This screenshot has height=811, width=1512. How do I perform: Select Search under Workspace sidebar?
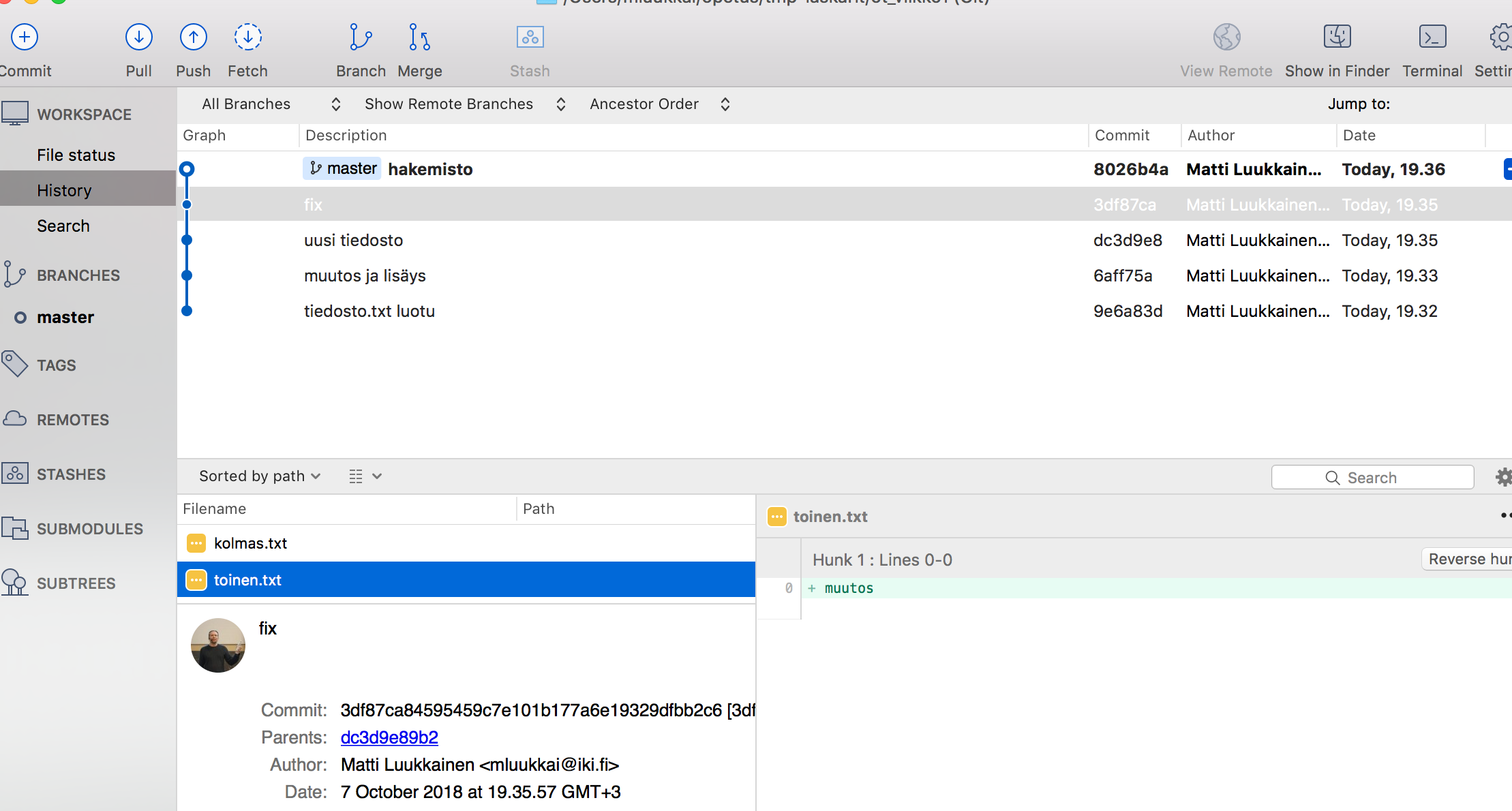point(63,226)
